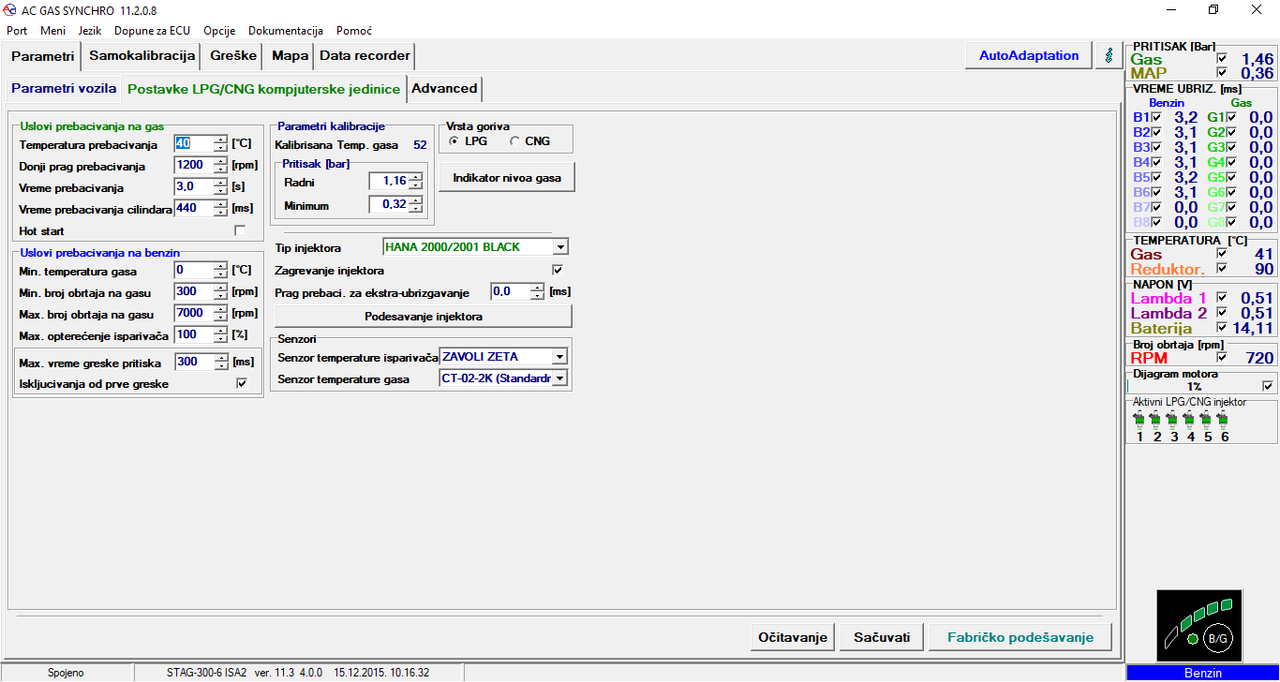Image resolution: width=1280 pixels, height=682 pixels.
Task: Increase Prag prebaci. za ekstra-ubrizgavanje value
Action: pyautogui.click(x=537, y=288)
